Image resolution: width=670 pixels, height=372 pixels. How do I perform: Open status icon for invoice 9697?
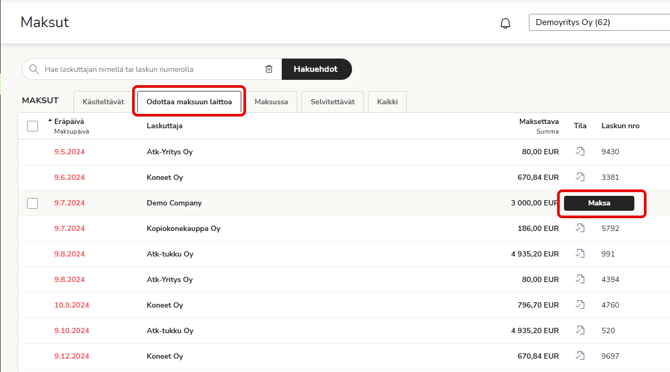(x=580, y=356)
